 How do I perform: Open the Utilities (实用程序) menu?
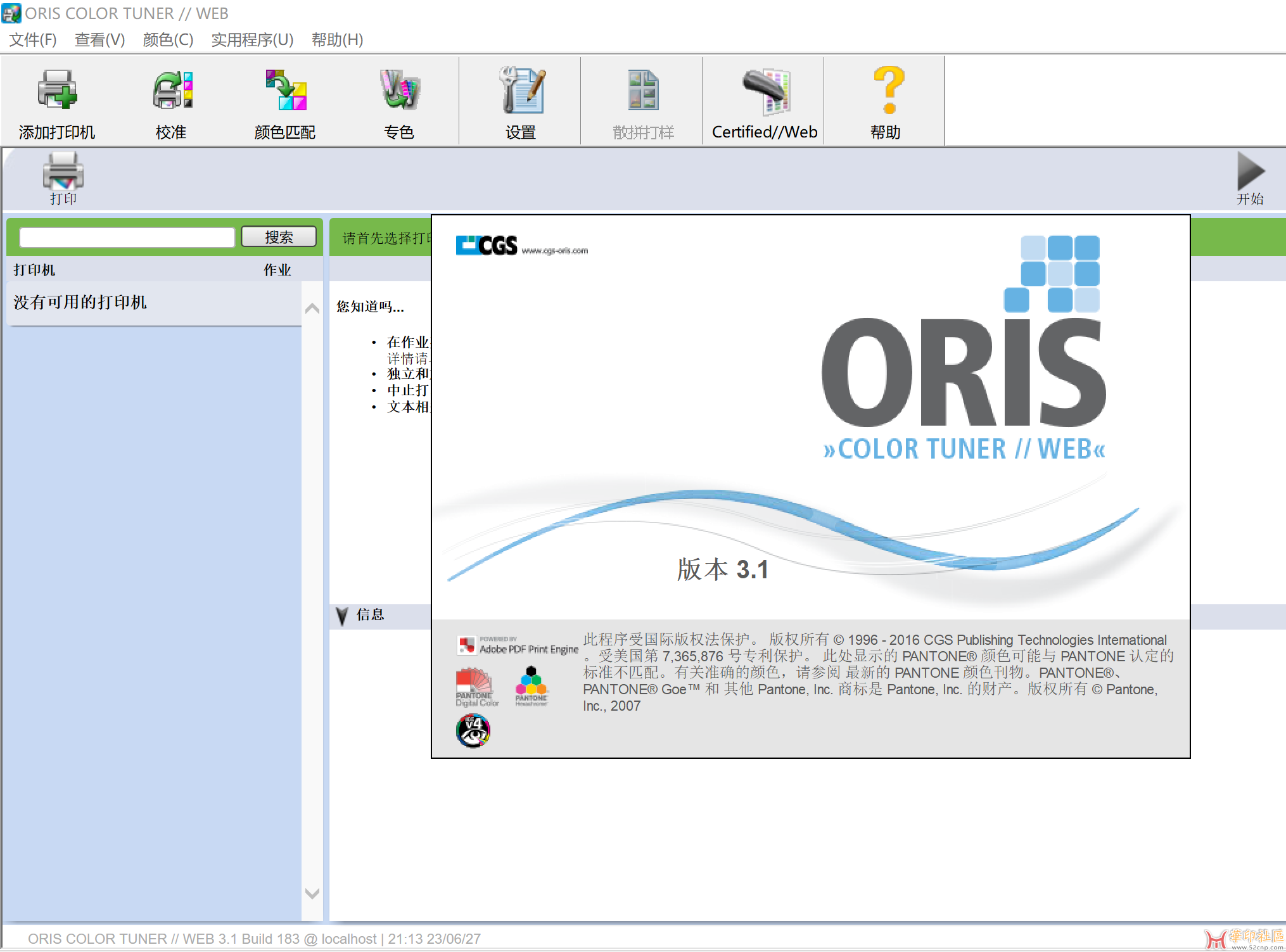click(x=252, y=40)
